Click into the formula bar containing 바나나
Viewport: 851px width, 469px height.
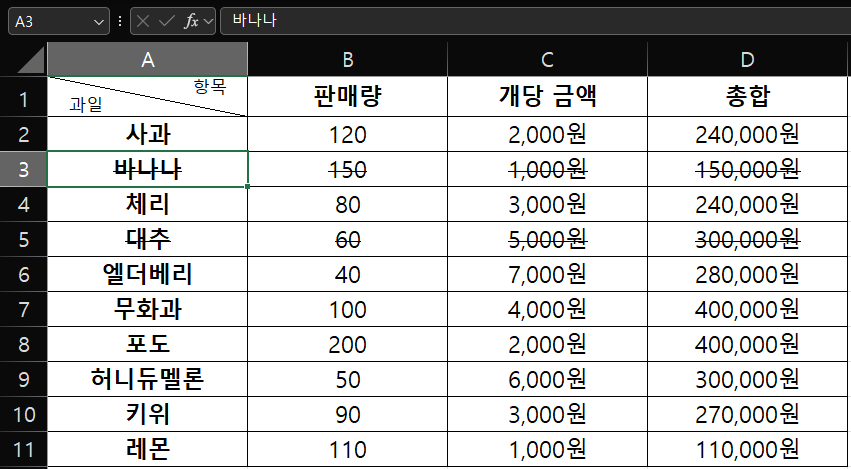(535, 21)
